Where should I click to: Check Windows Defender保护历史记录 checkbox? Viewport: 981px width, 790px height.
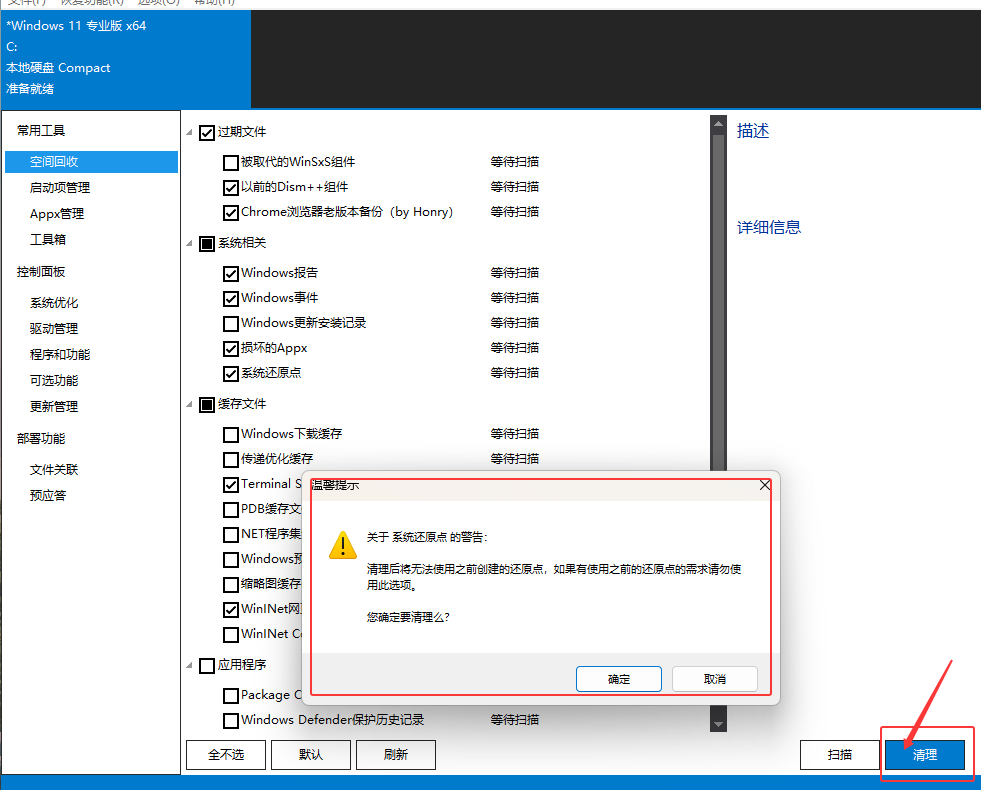click(x=231, y=720)
